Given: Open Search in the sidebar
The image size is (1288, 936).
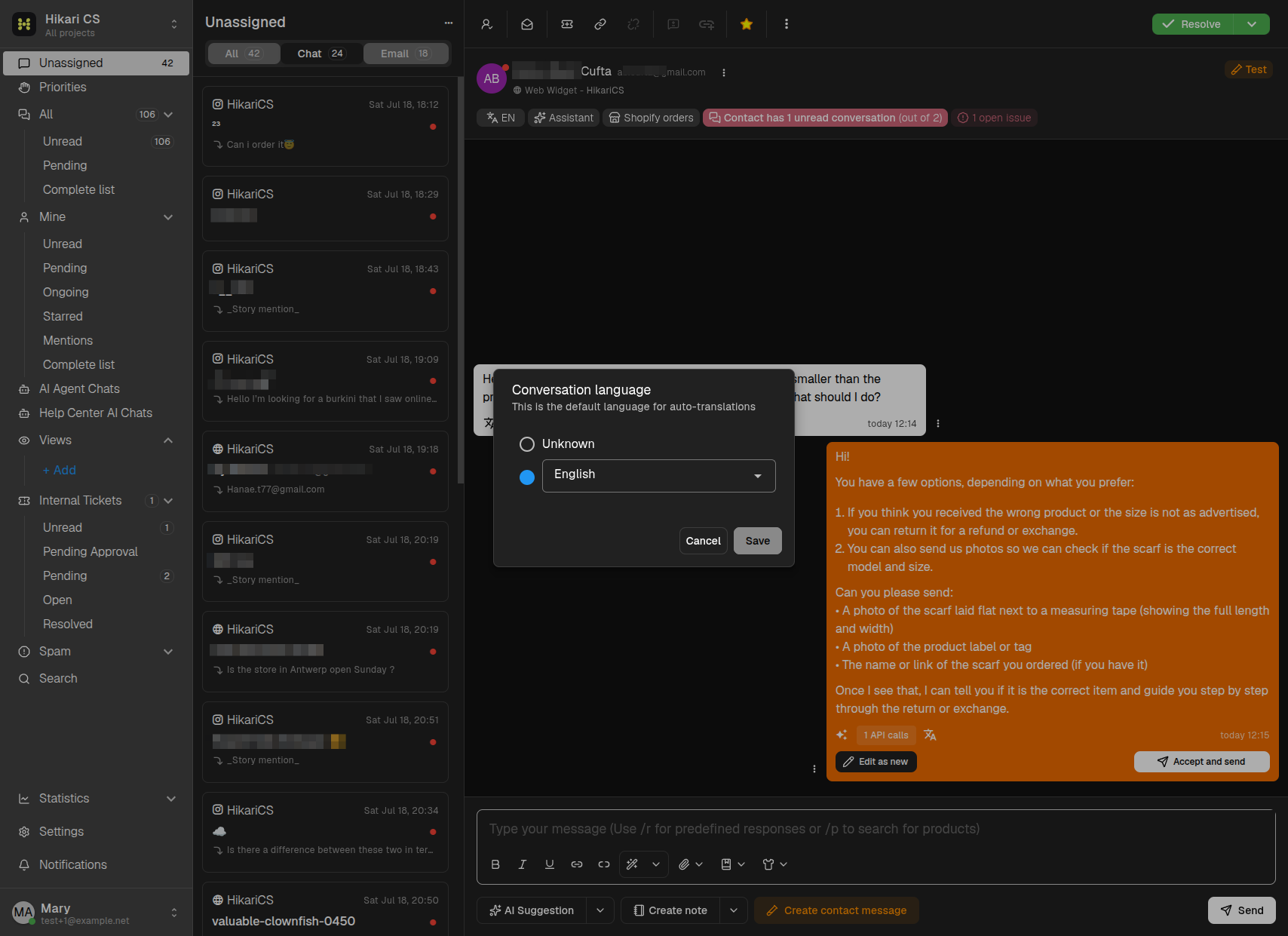Looking at the screenshot, I should (97, 678).
